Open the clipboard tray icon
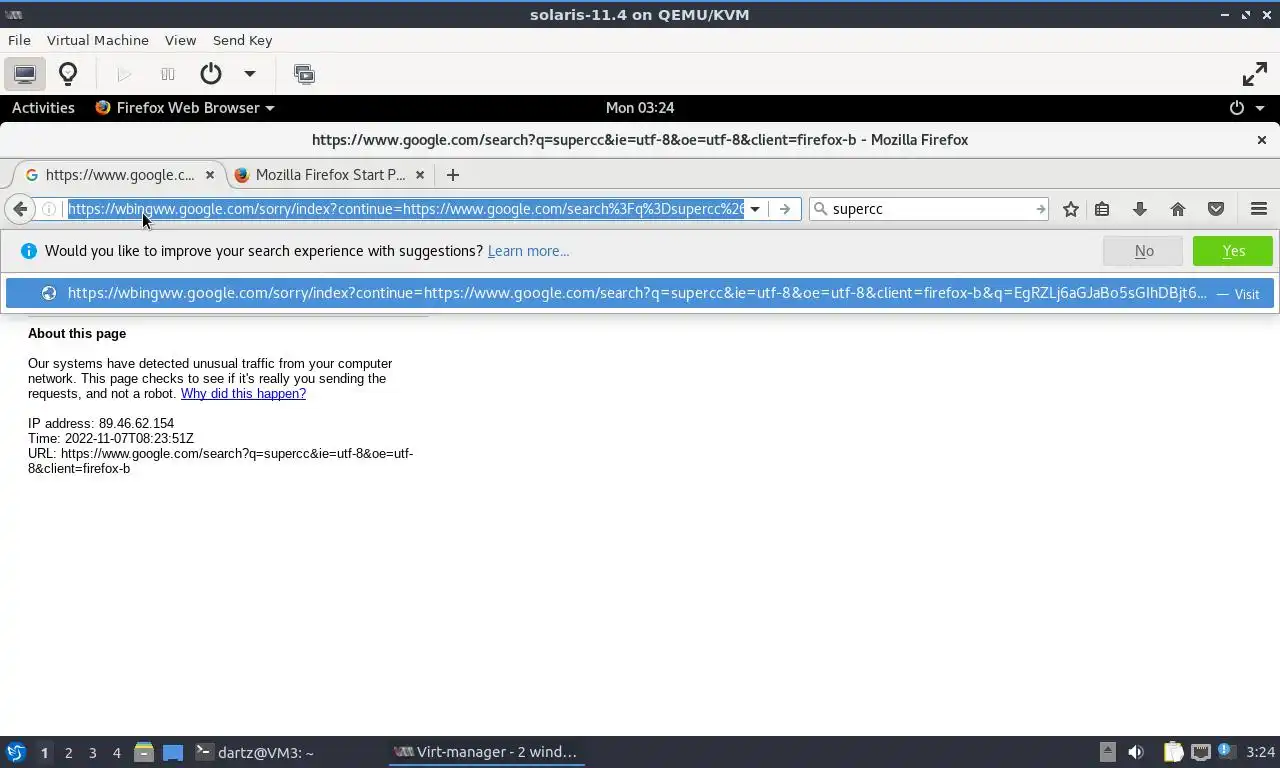 point(1173,752)
